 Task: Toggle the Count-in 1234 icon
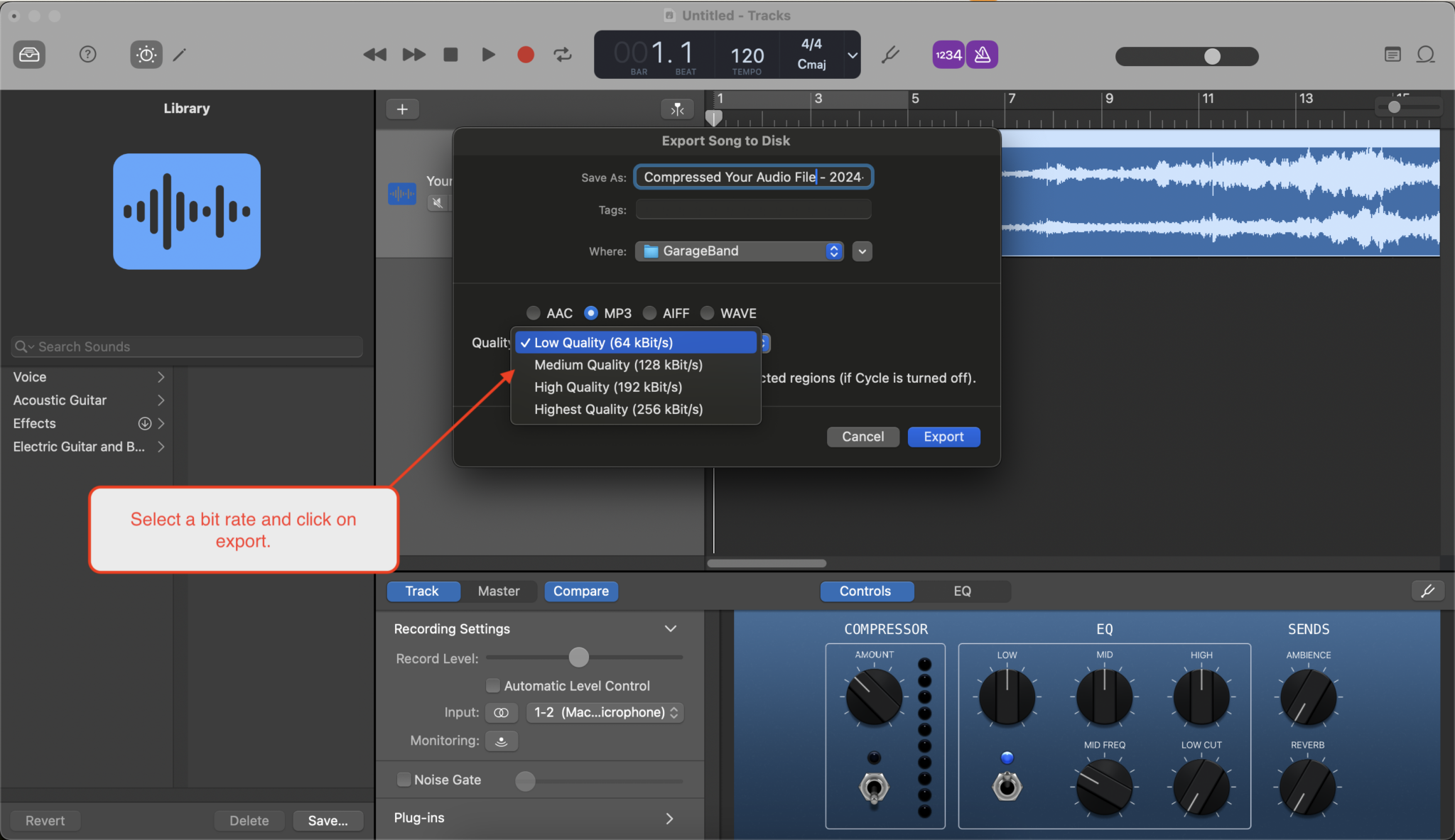click(x=948, y=54)
